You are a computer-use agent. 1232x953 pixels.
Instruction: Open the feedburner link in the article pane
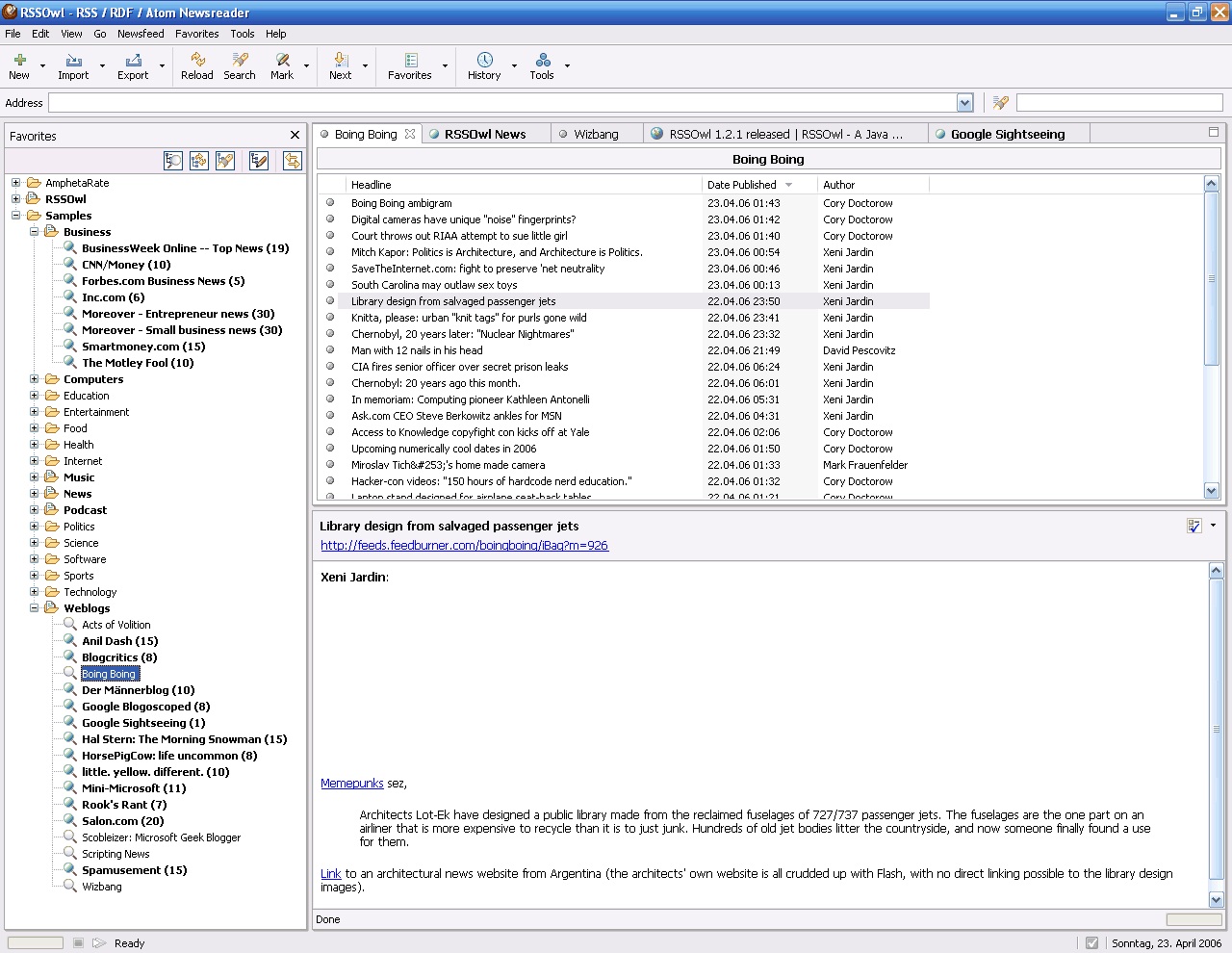(464, 545)
